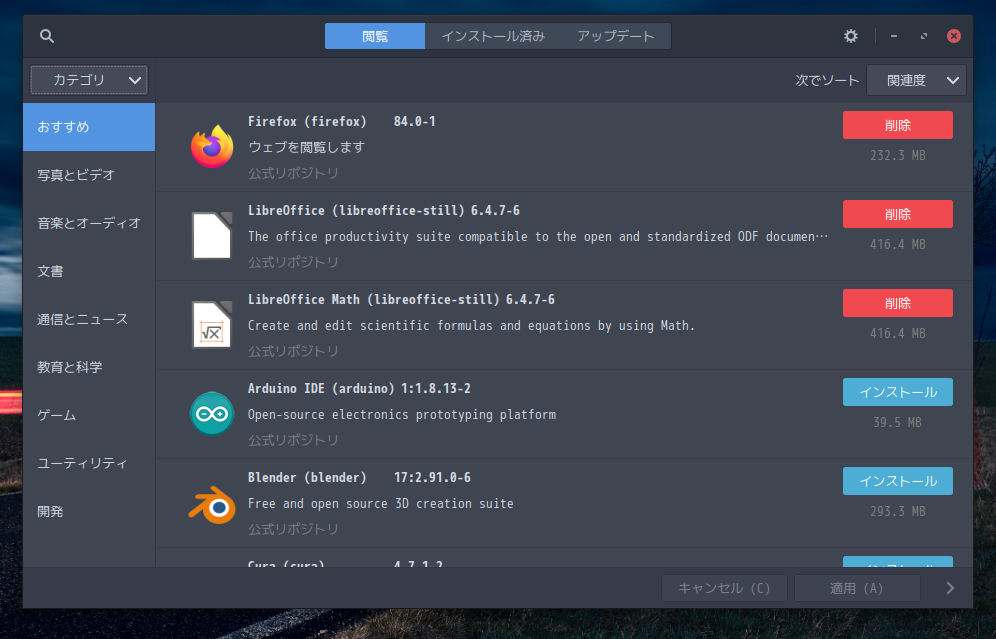Select the ゲーム category
Image resolution: width=996 pixels, height=639 pixels.
(89, 415)
